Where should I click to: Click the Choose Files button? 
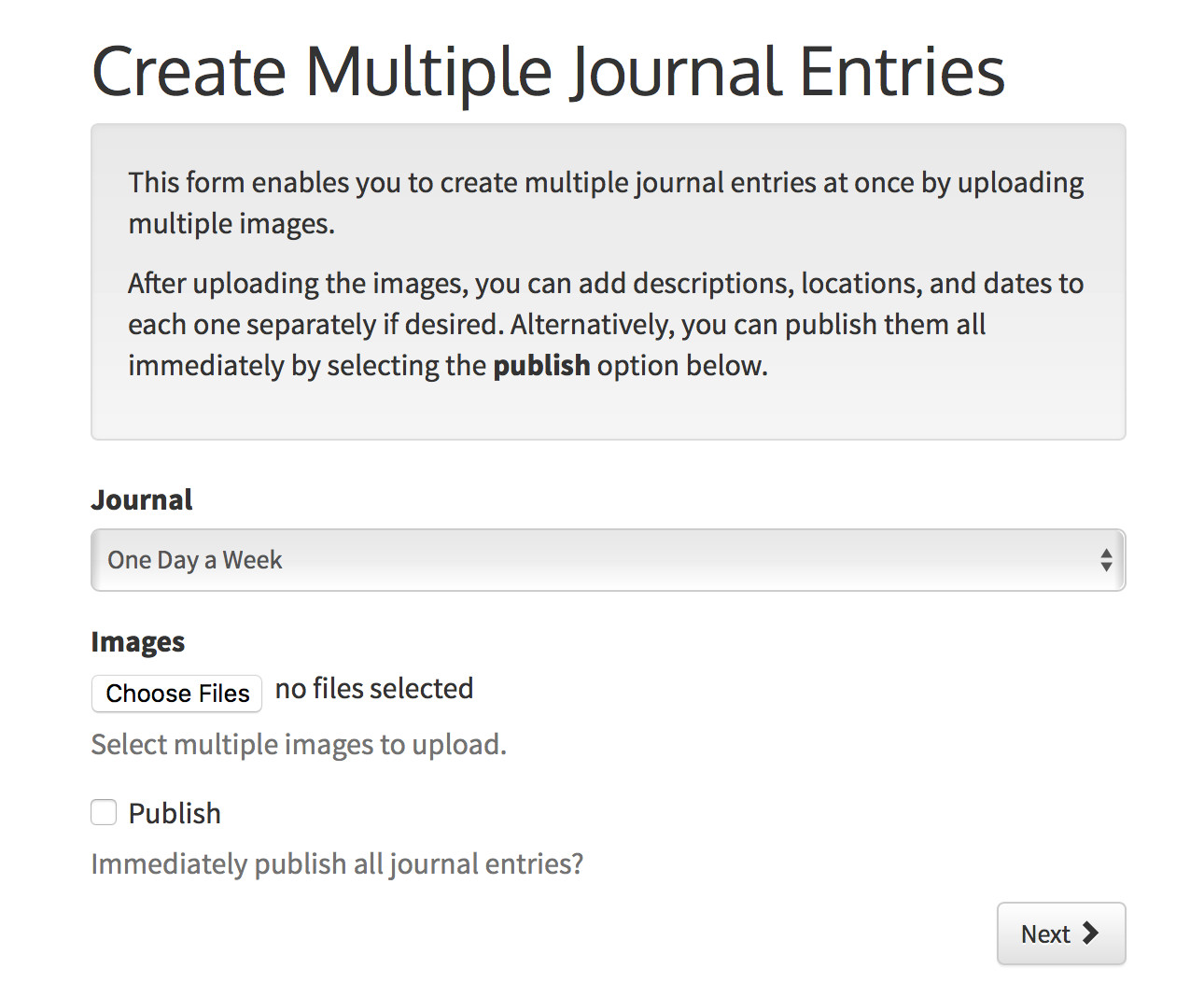click(x=176, y=694)
